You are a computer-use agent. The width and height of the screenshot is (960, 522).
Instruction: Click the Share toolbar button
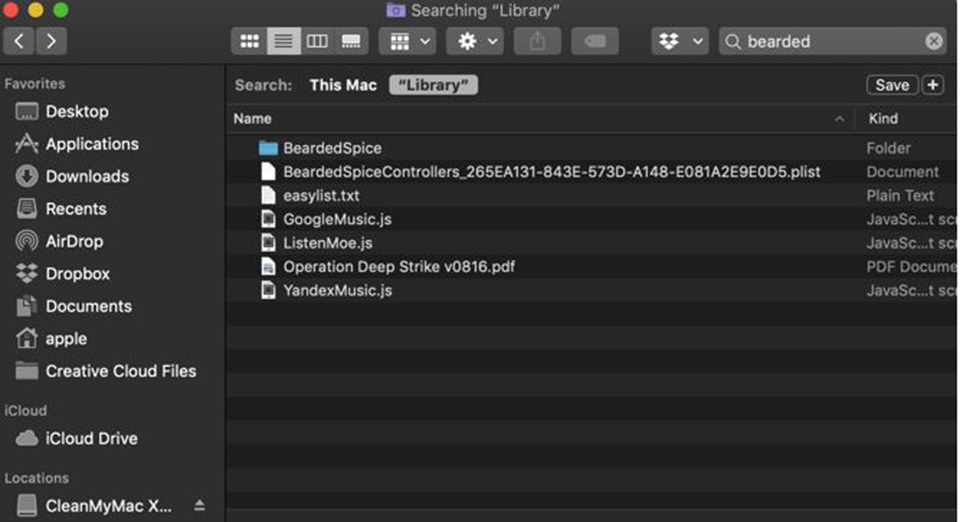[538, 42]
